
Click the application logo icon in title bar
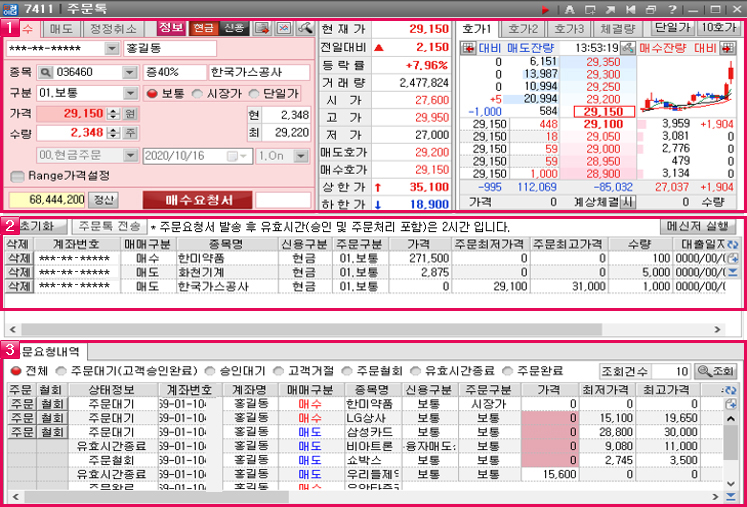tap(8, 9)
